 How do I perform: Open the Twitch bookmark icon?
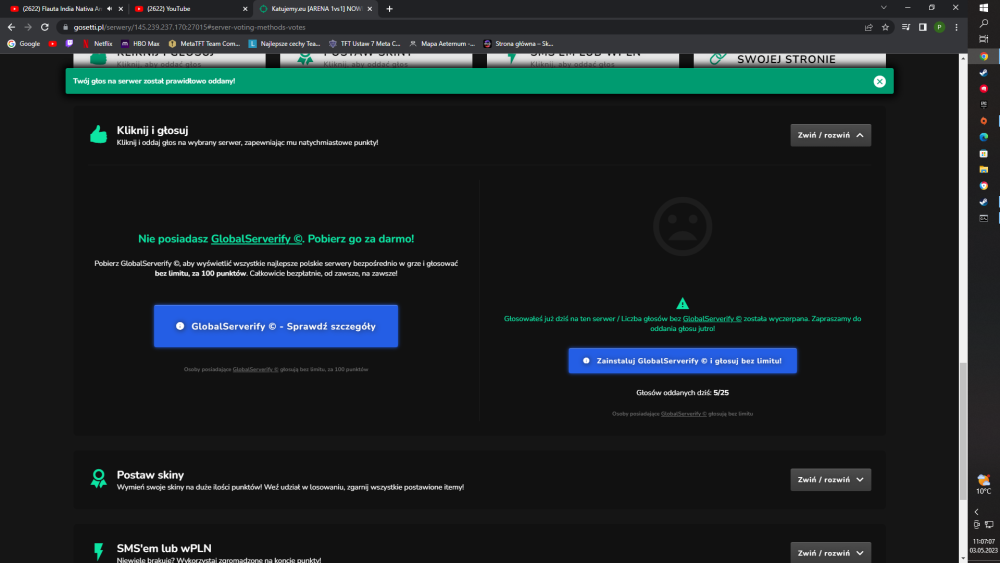[69, 44]
